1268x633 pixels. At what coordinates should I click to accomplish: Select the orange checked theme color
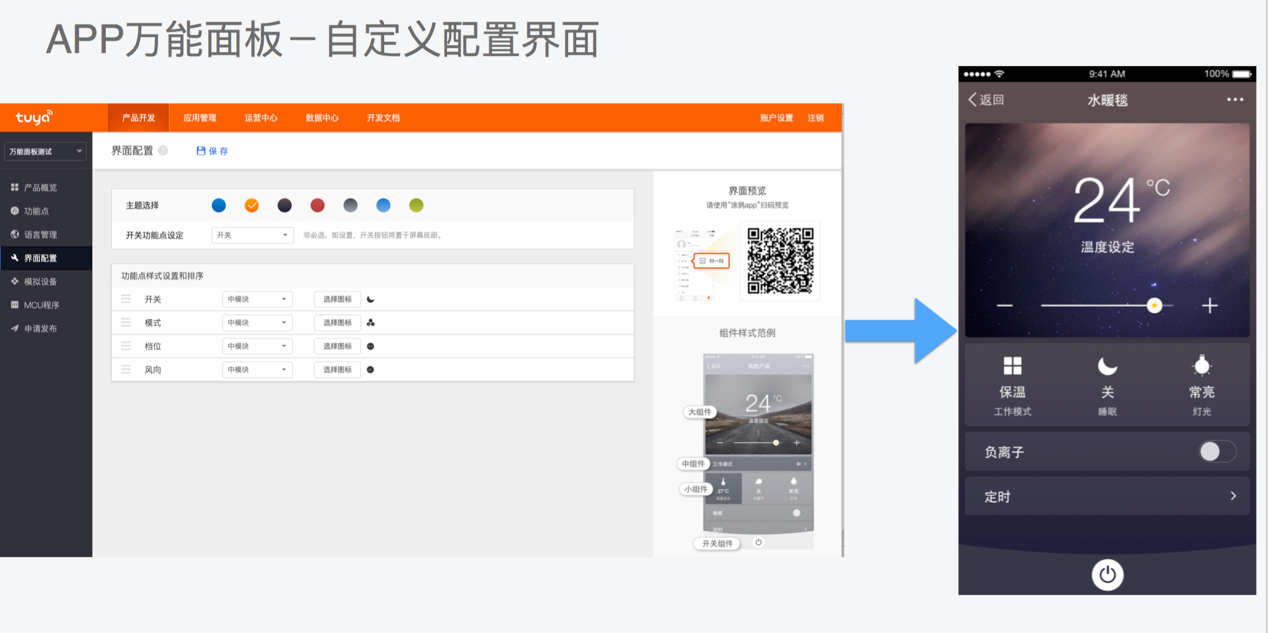252,205
